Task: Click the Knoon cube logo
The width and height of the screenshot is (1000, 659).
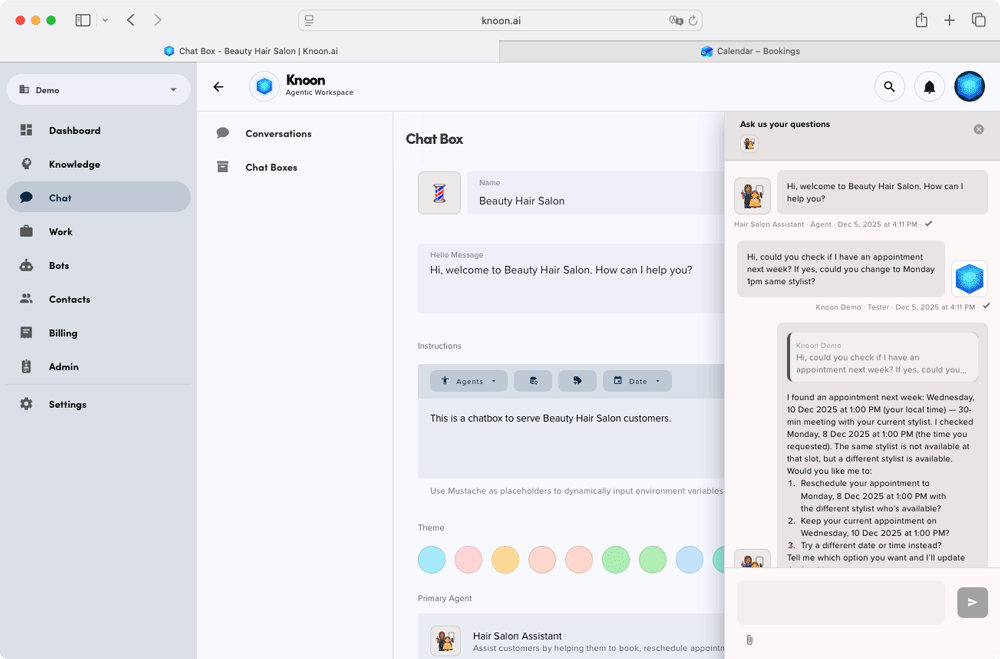Action: [x=264, y=86]
